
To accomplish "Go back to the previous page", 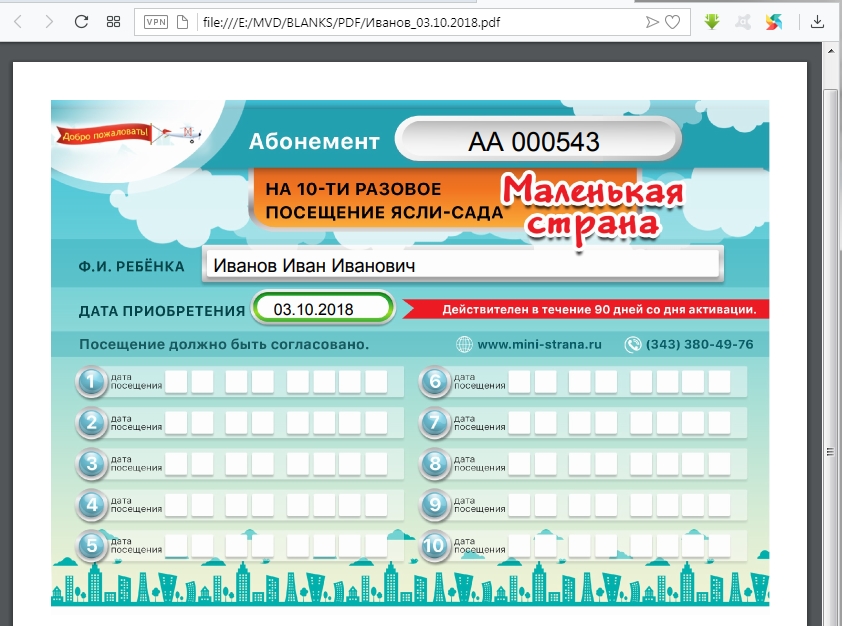I will coord(19,21).
